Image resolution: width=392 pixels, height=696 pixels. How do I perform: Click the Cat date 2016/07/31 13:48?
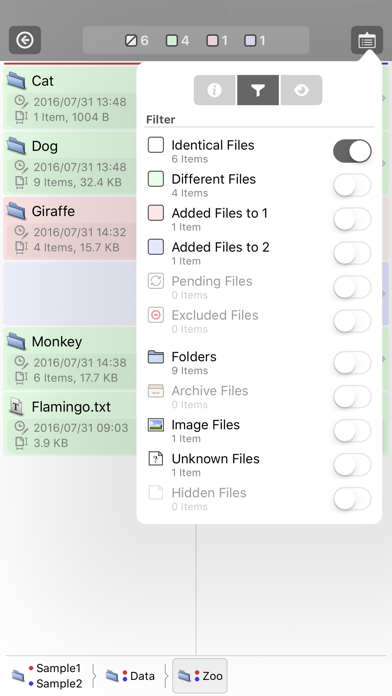(x=80, y=102)
